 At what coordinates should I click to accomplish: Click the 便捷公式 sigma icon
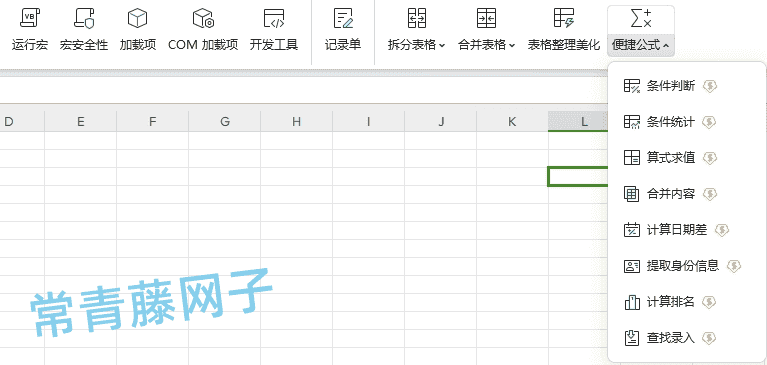pyautogui.click(x=641, y=18)
